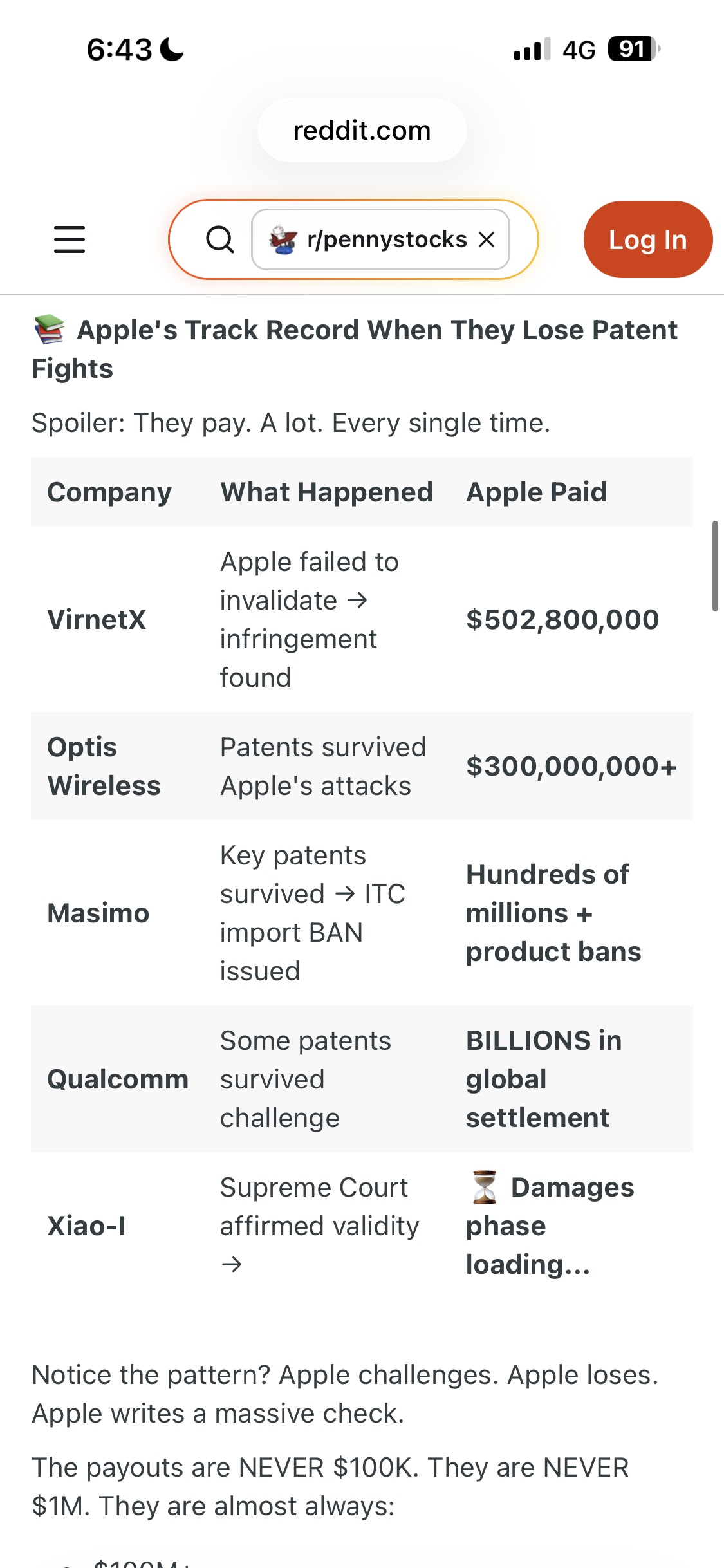Tap the hourglass emoji in Xiao-I row

coord(484,1187)
